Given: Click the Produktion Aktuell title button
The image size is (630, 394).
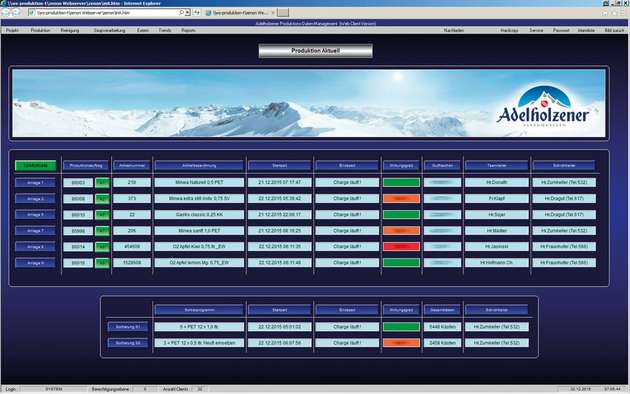Looking at the screenshot, I should click(315, 51).
